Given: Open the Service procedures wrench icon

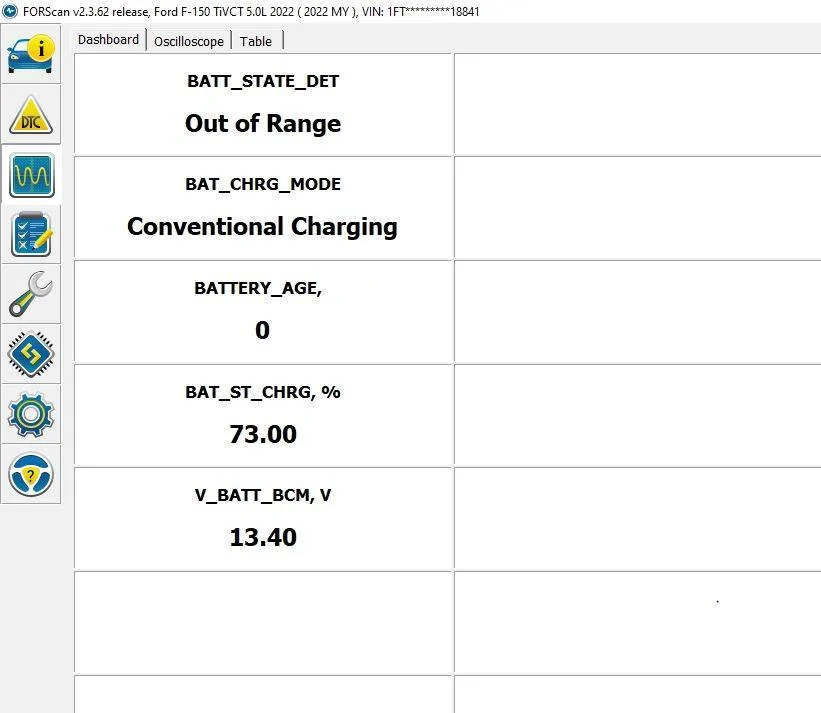Looking at the screenshot, I should (x=30, y=294).
